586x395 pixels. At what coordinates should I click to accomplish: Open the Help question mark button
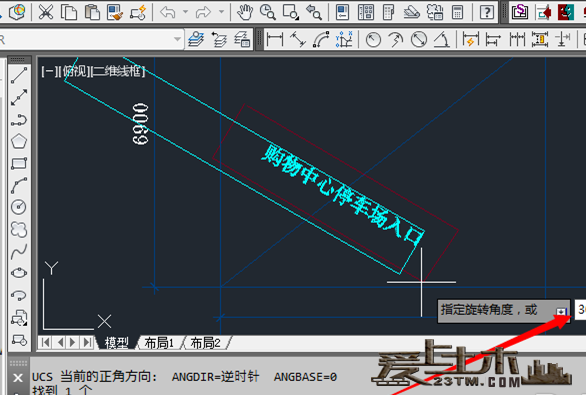pyautogui.click(x=487, y=12)
